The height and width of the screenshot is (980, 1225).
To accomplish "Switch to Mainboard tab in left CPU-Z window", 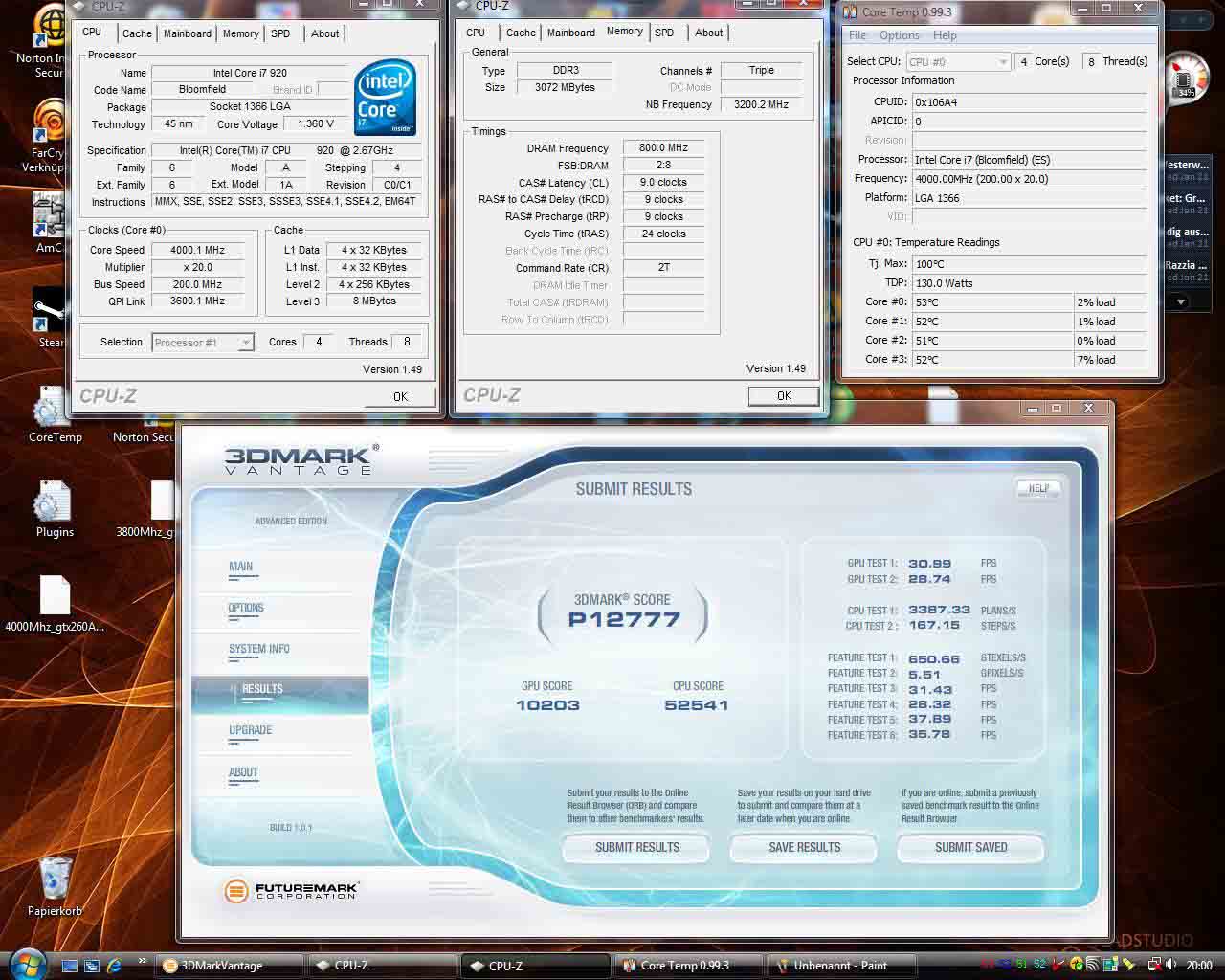I will [188, 33].
